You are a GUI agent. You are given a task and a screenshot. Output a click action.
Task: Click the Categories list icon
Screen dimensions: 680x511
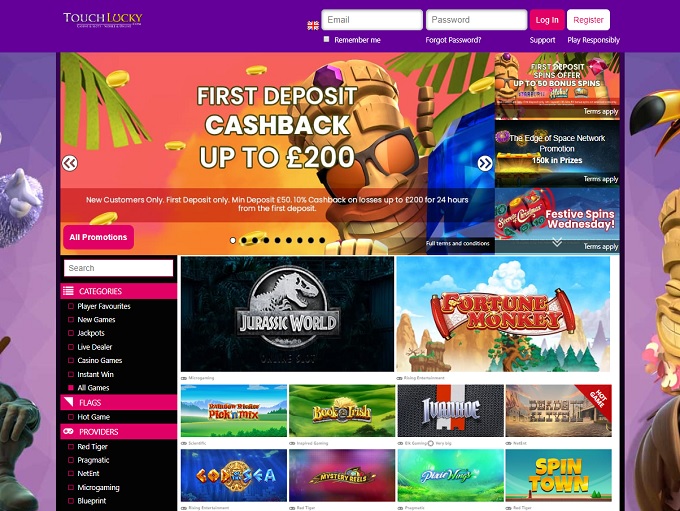click(x=69, y=291)
